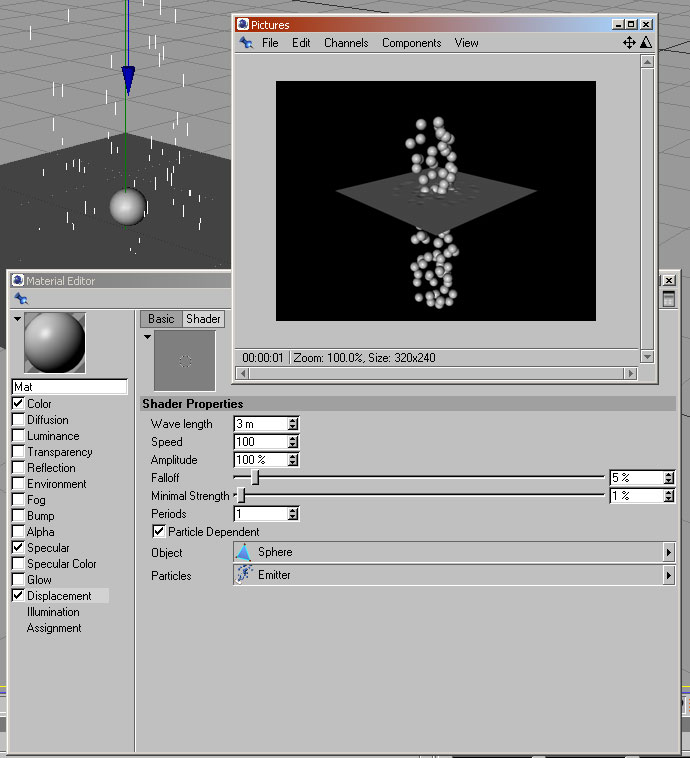
Task: Enable the Luminance channel checkbox
Action: tap(18, 435)
